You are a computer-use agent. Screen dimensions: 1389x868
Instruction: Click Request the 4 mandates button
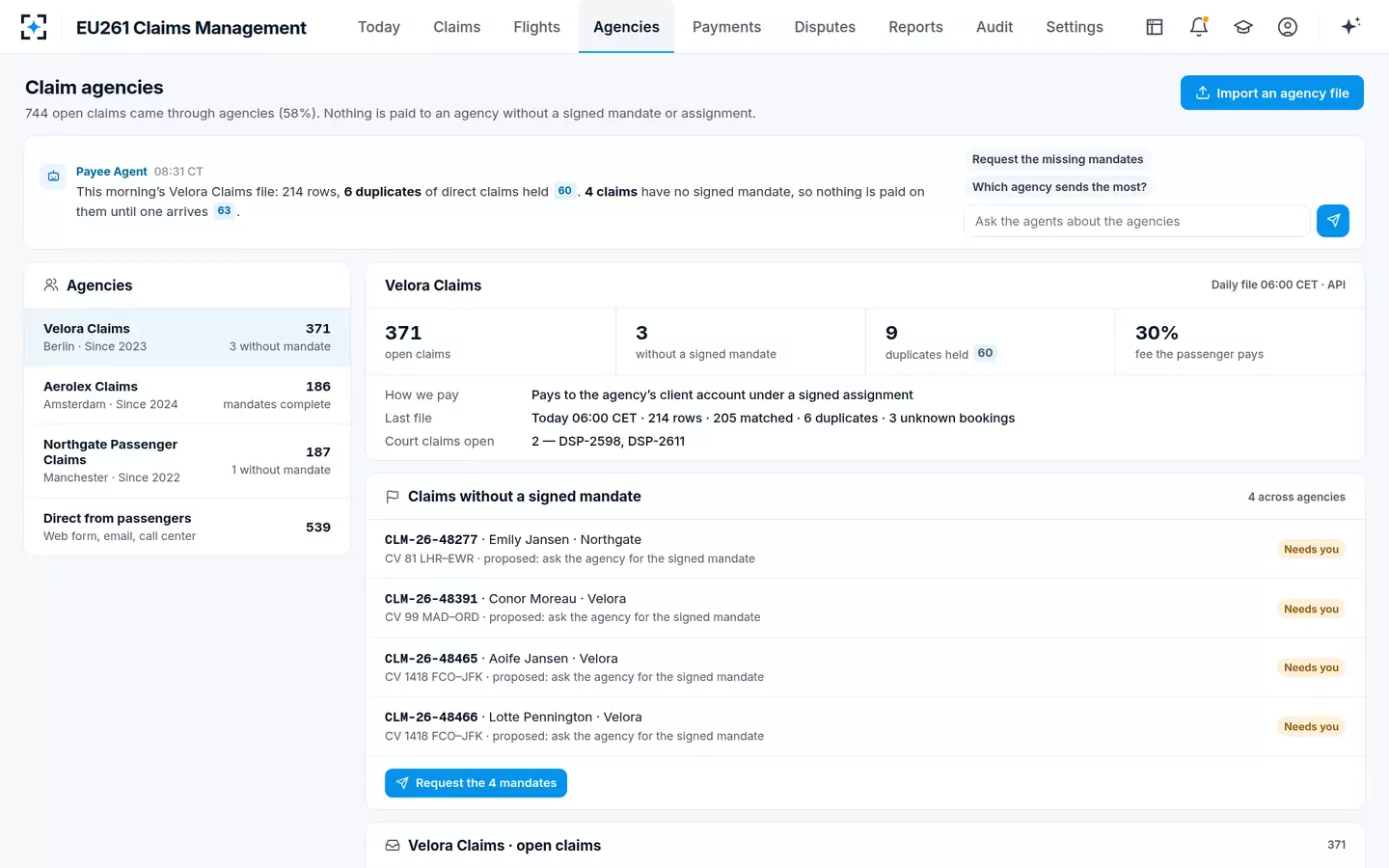476,783
